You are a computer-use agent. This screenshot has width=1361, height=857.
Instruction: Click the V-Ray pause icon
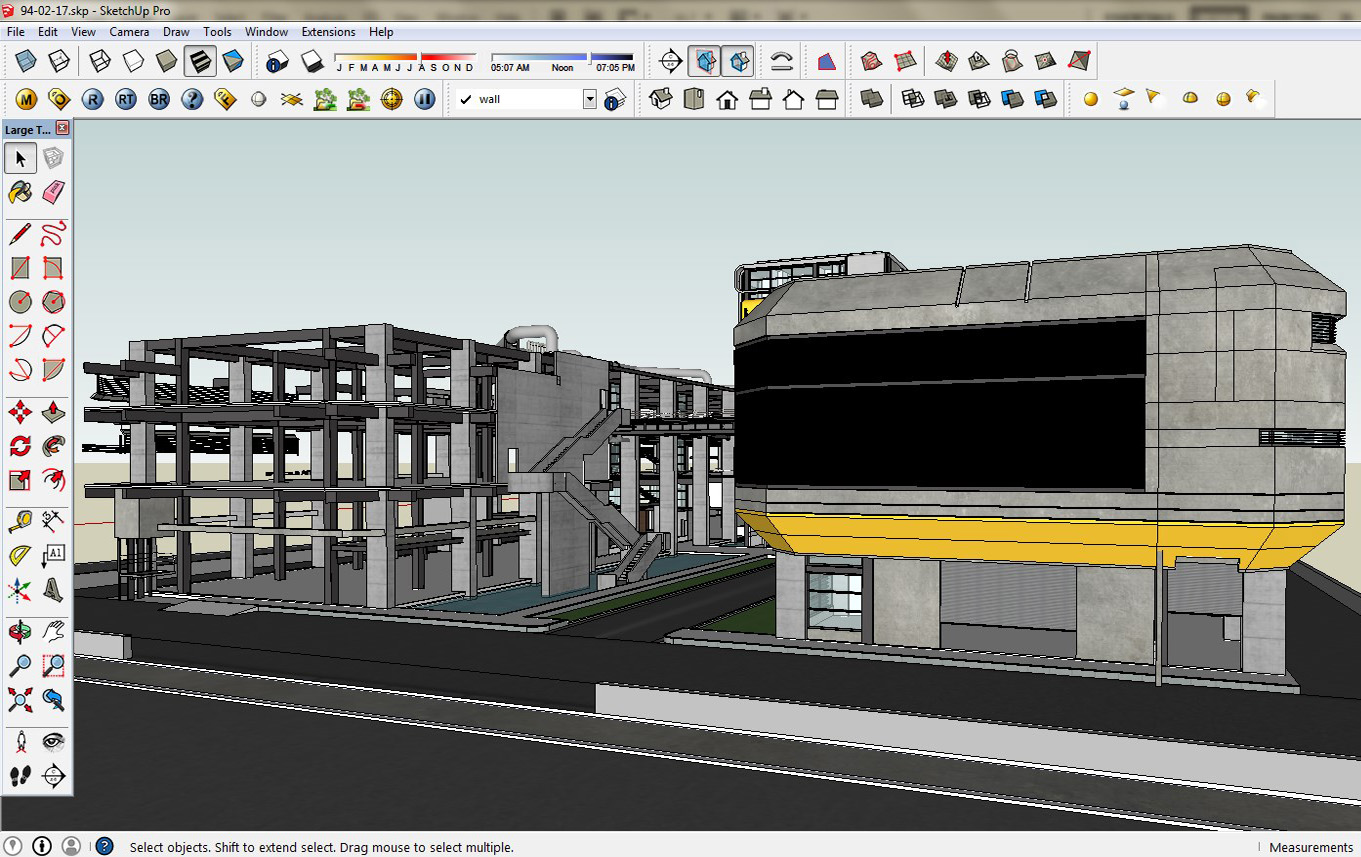click(424, 99)
